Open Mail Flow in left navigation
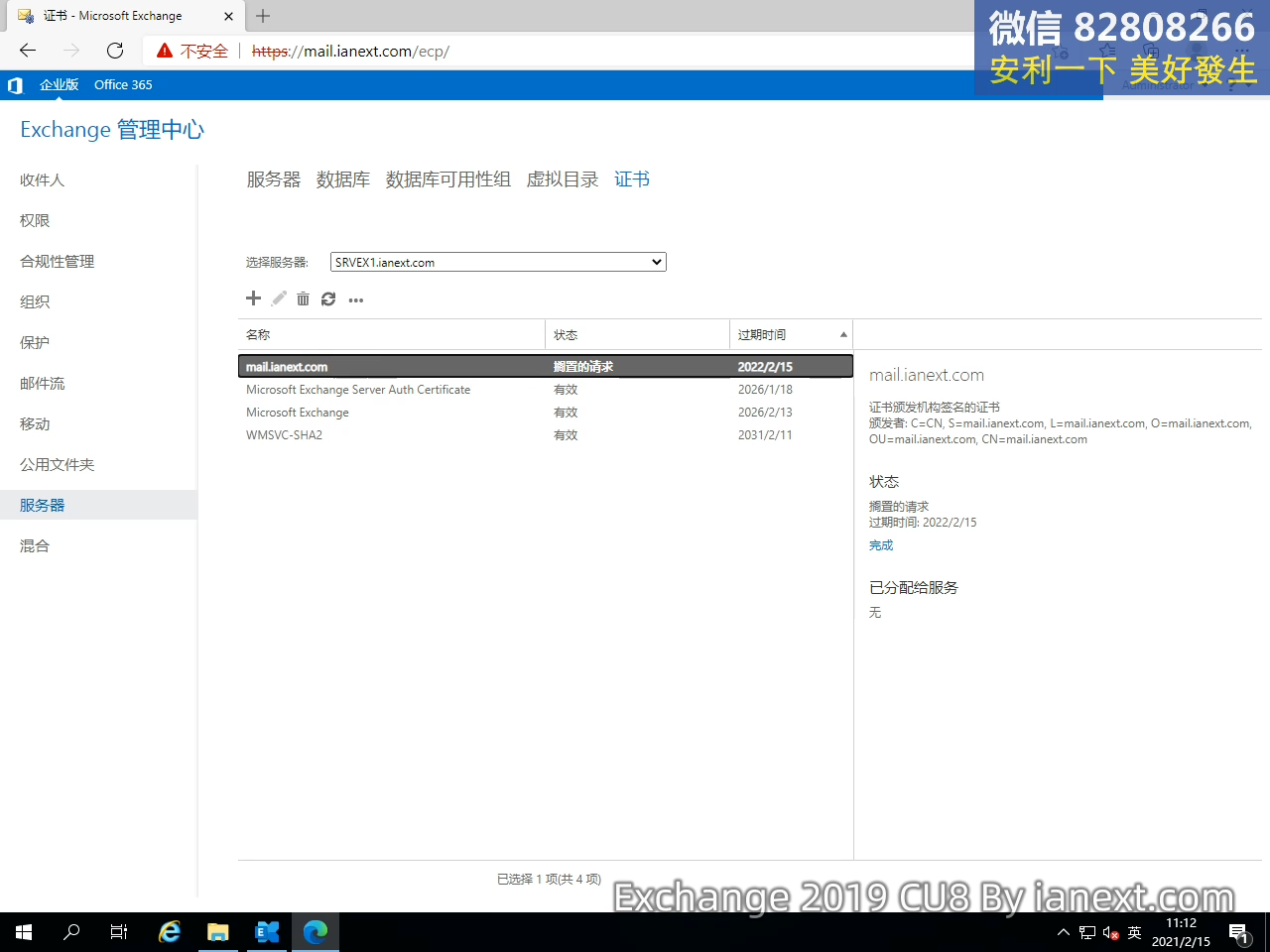The height and width of the screenshot is (952, 1270). pyautogui.click(x=43, y=383)
